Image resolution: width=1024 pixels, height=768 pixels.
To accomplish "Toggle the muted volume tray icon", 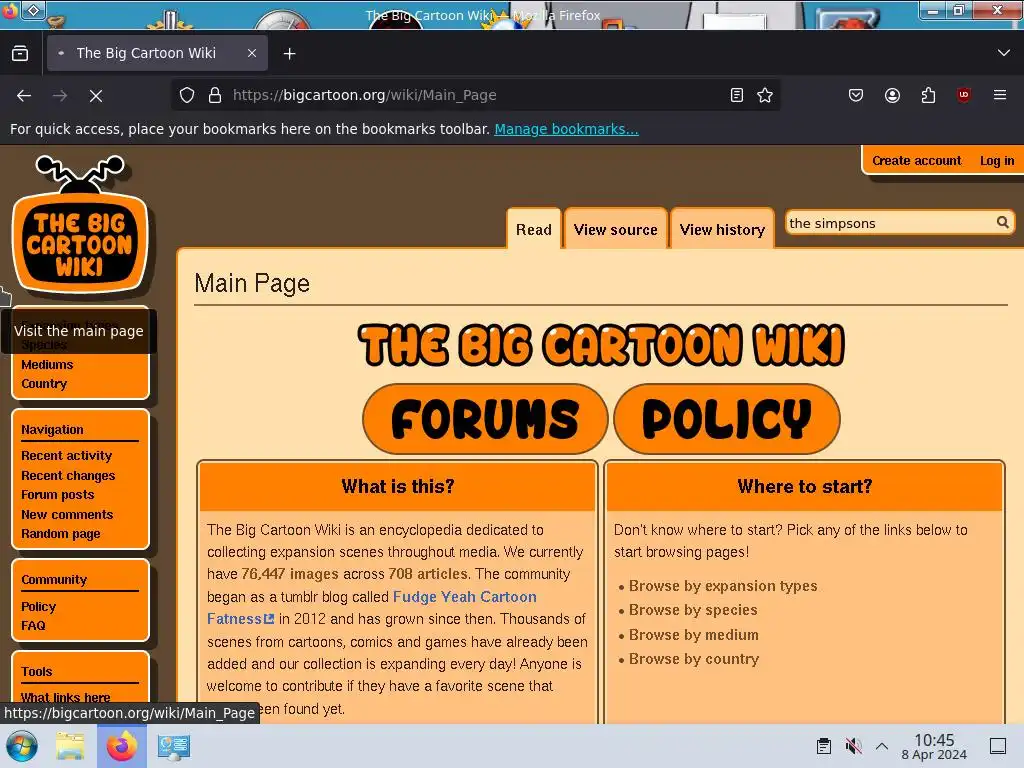I will click(x=853, y=746).
